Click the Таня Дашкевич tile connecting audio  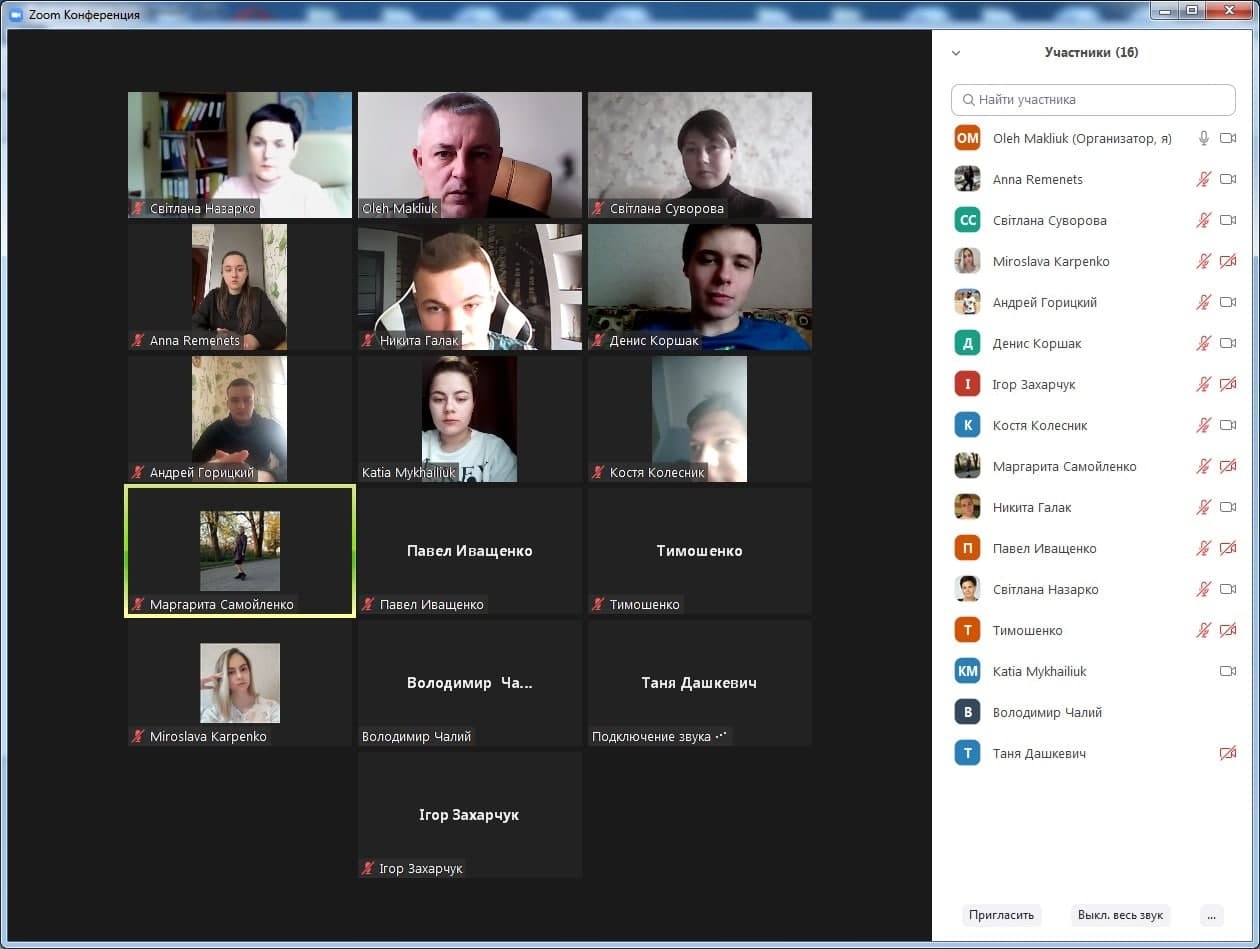(x=700, y=683)
